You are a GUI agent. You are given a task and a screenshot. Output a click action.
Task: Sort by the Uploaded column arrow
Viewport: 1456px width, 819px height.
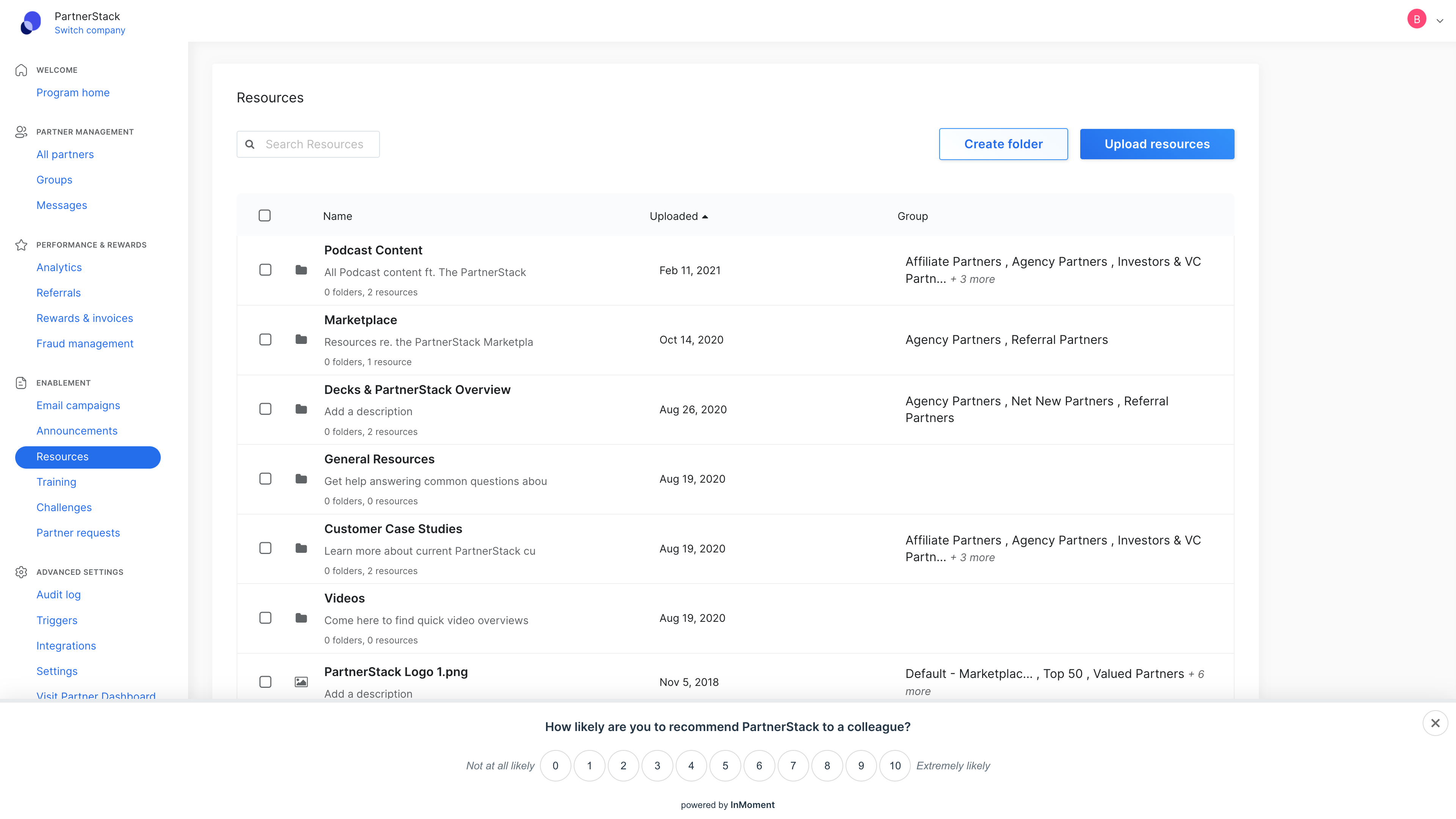[705, 217]
